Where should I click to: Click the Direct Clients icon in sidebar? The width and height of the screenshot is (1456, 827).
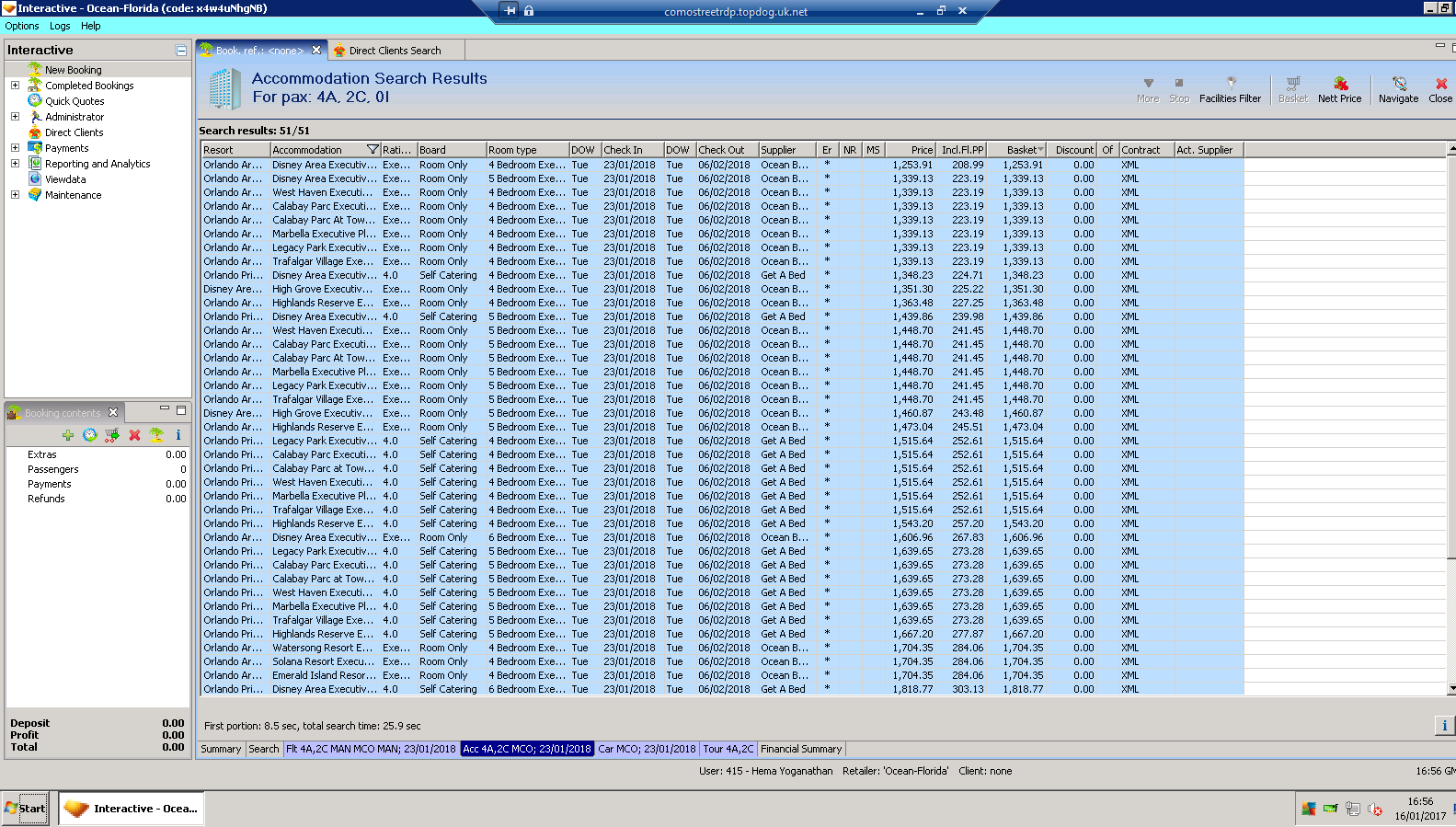point(35,132)
